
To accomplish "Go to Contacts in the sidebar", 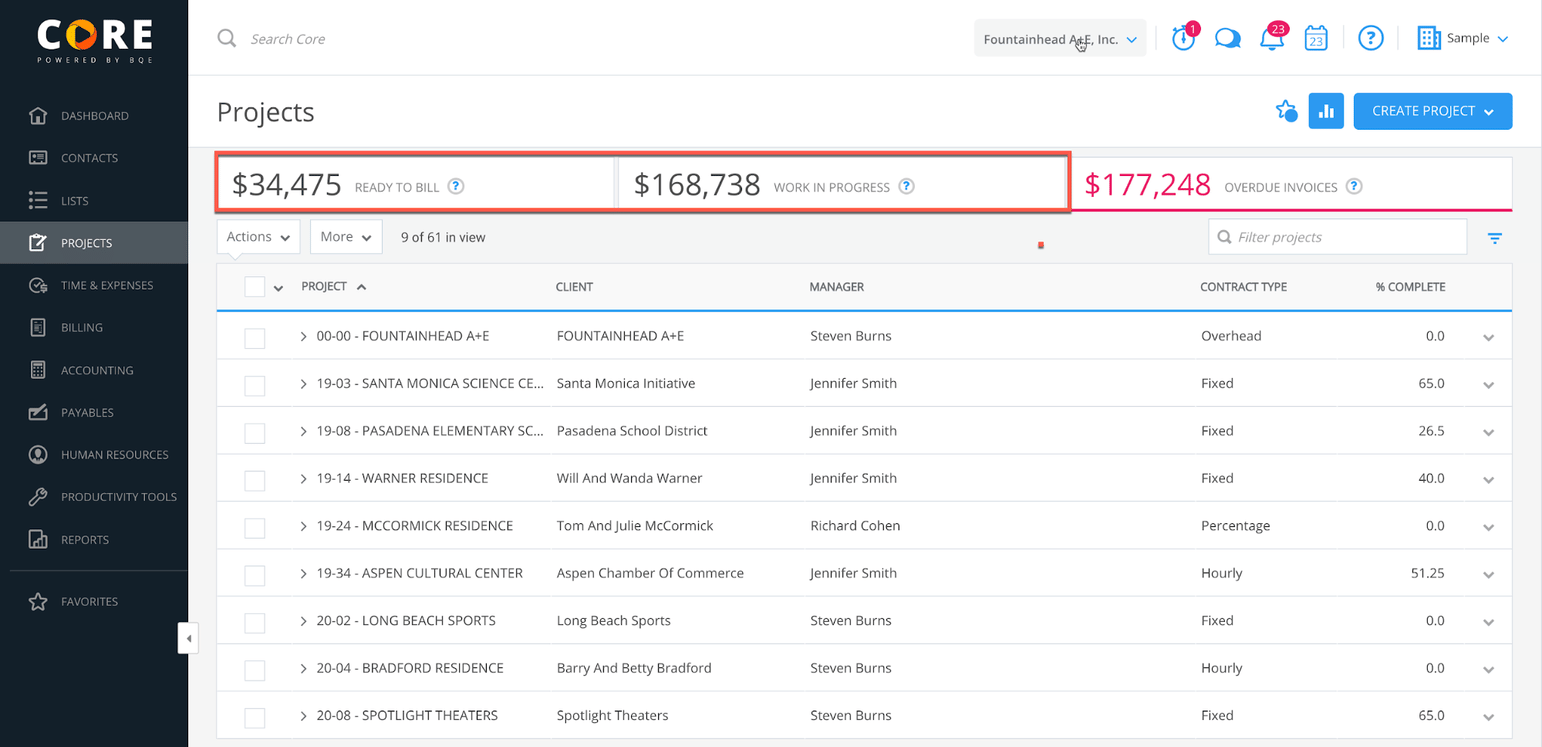I will pyautogui.click(x=94, y=158).
